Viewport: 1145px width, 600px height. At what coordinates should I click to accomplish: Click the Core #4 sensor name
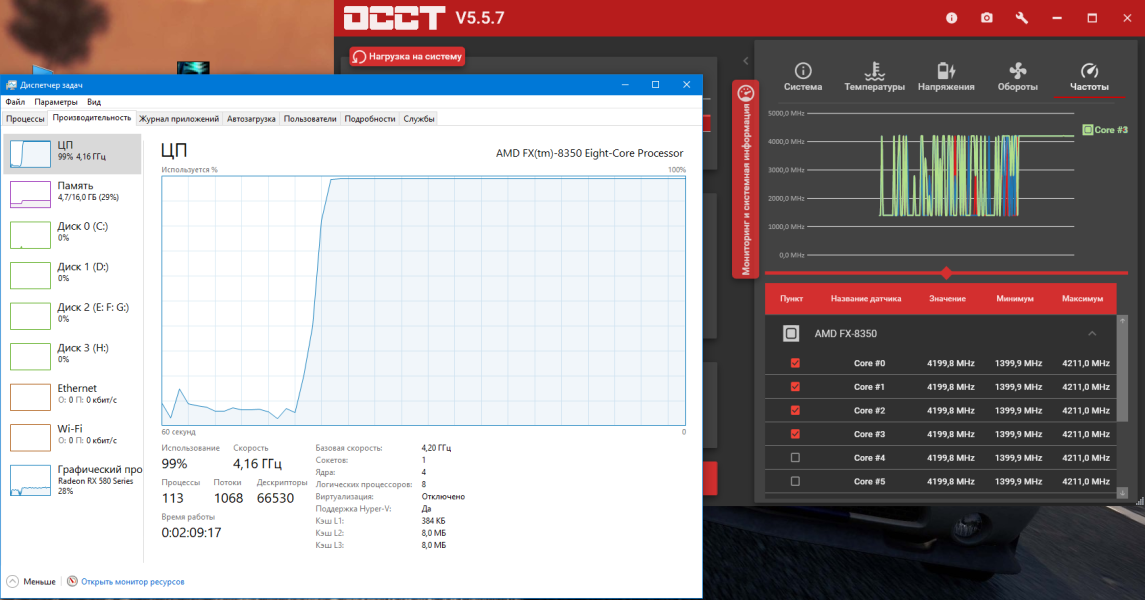[869, 458]
